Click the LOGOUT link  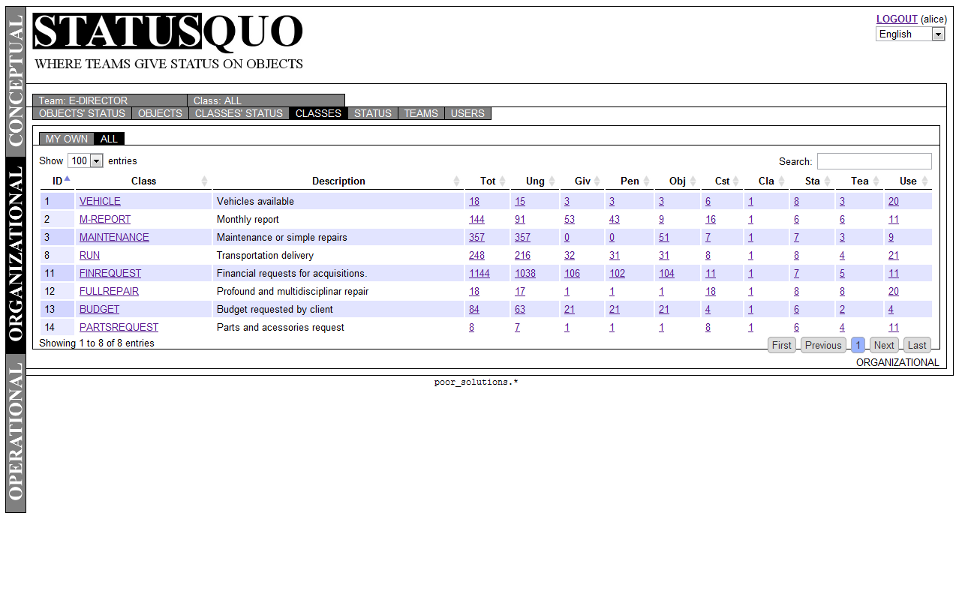coord(898,19)
